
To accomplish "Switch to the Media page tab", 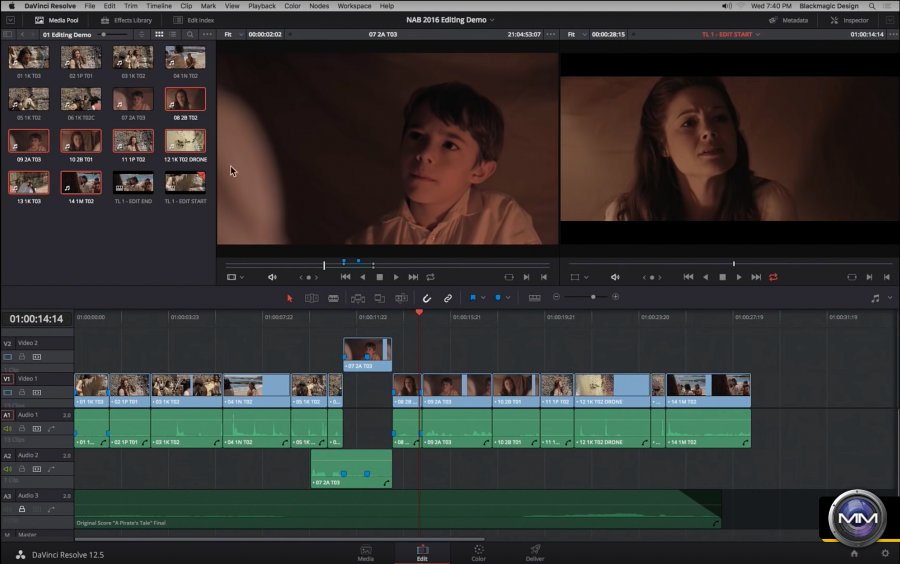I will point(366,553).
